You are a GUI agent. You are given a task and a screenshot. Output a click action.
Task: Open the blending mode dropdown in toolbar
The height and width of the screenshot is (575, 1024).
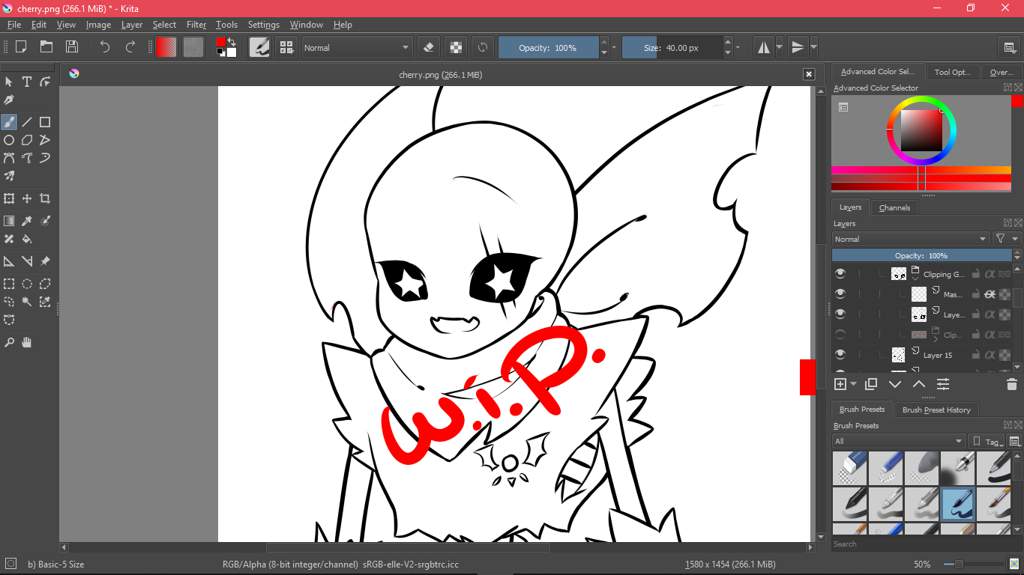click(357, 47)
